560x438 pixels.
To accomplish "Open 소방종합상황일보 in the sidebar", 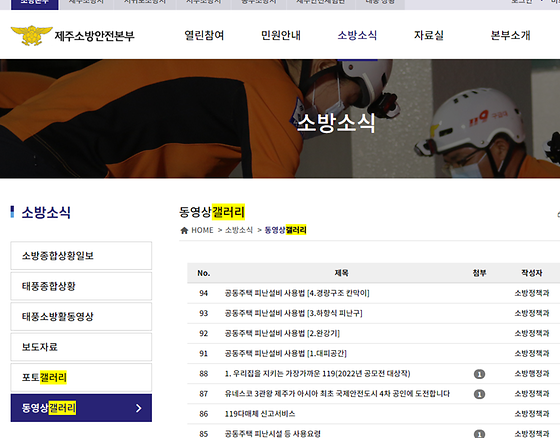I will pyautogui.click(x=81, y=255).
